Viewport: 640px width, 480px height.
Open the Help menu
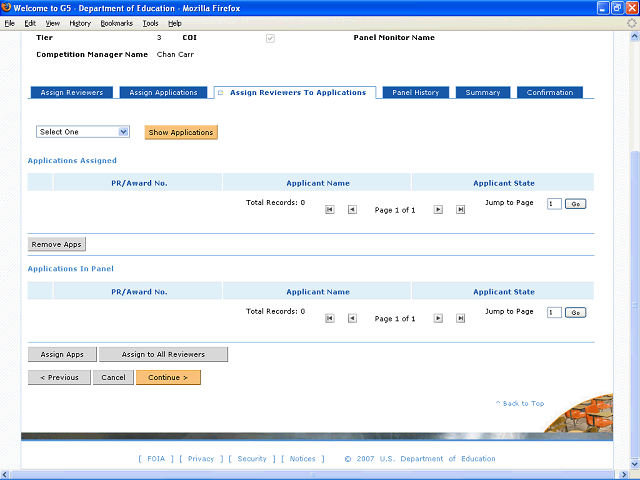point(175,23)
